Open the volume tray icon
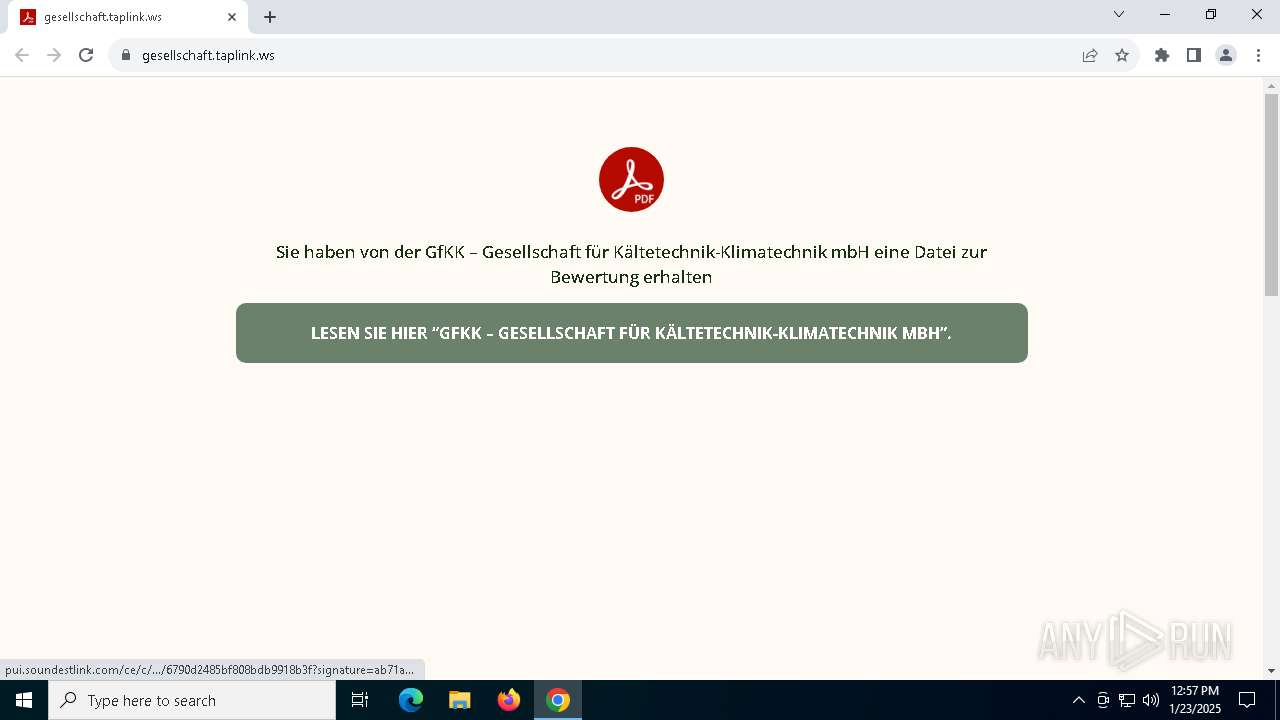The height and width of the screenshot is (720, 1280). (1151, 700)
